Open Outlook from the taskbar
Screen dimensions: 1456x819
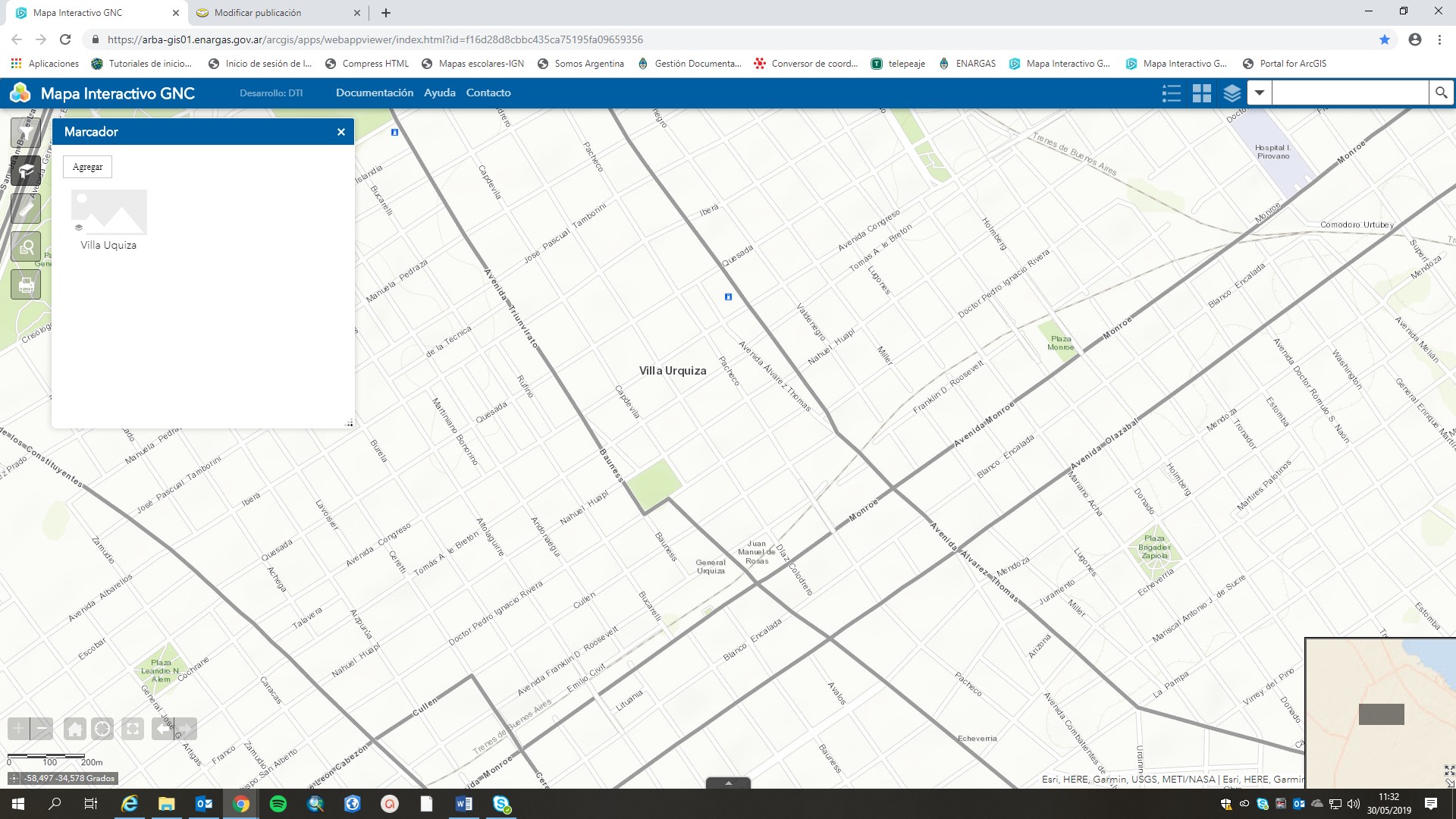204,804
